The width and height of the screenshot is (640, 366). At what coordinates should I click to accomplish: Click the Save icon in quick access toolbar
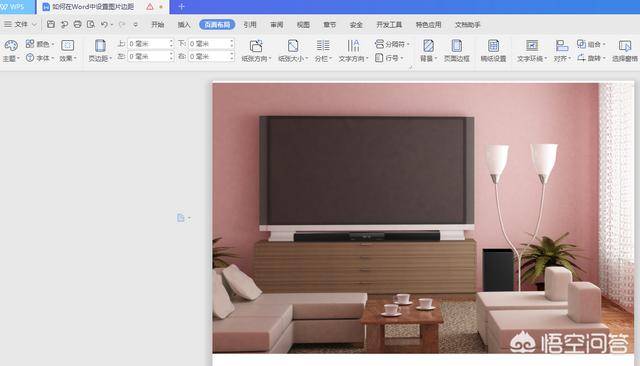[x=51, y=24]
